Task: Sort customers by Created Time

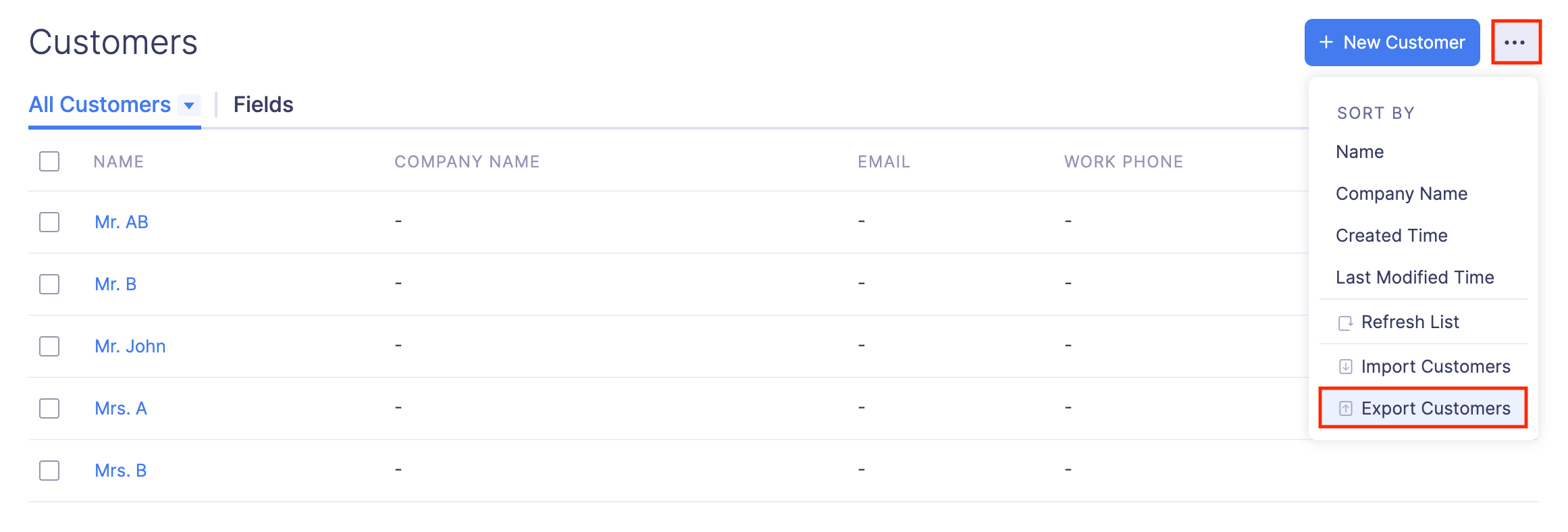Action: point(1391,236)
